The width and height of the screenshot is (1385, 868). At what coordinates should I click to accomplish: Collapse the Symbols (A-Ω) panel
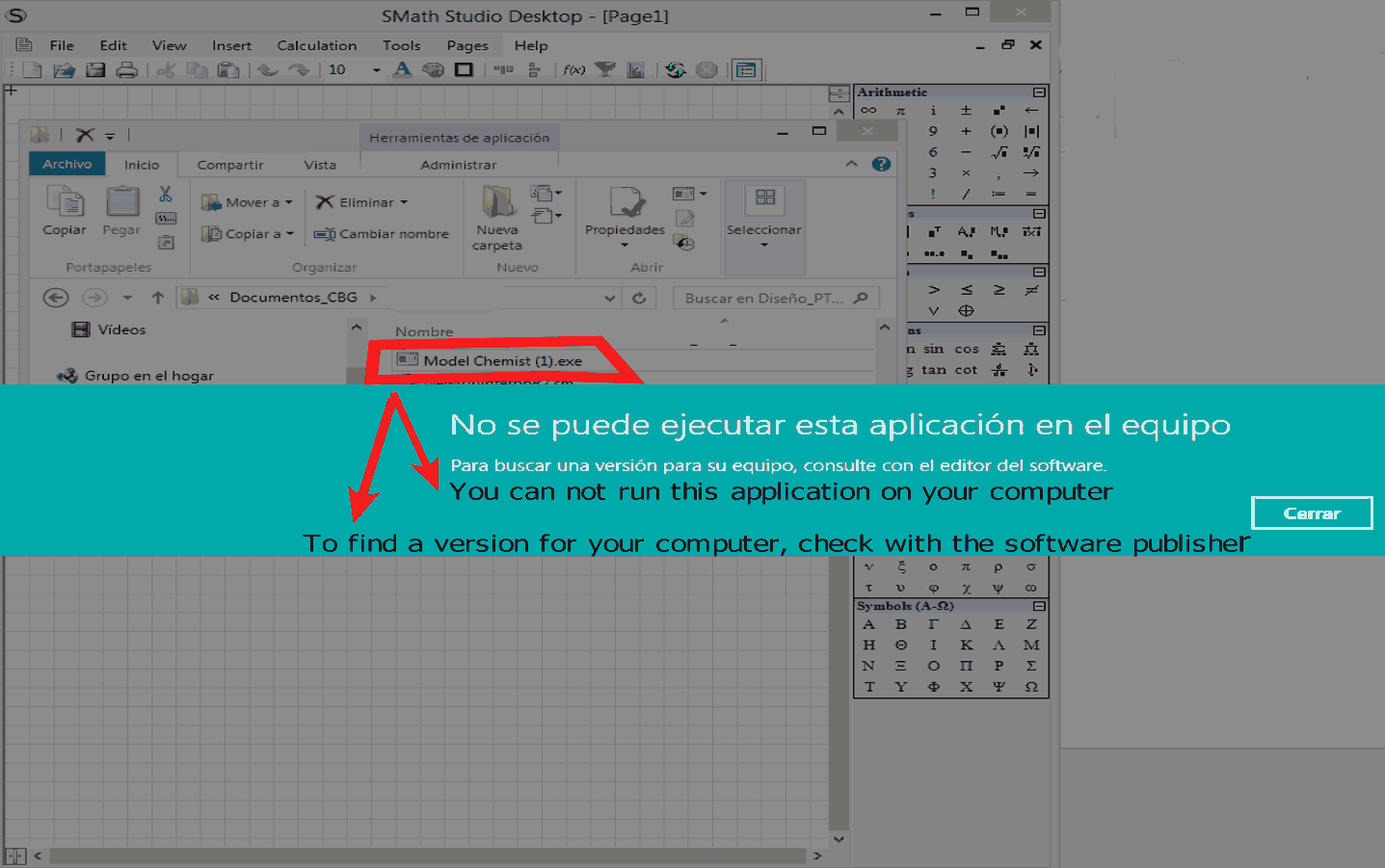click(1038, 606)
